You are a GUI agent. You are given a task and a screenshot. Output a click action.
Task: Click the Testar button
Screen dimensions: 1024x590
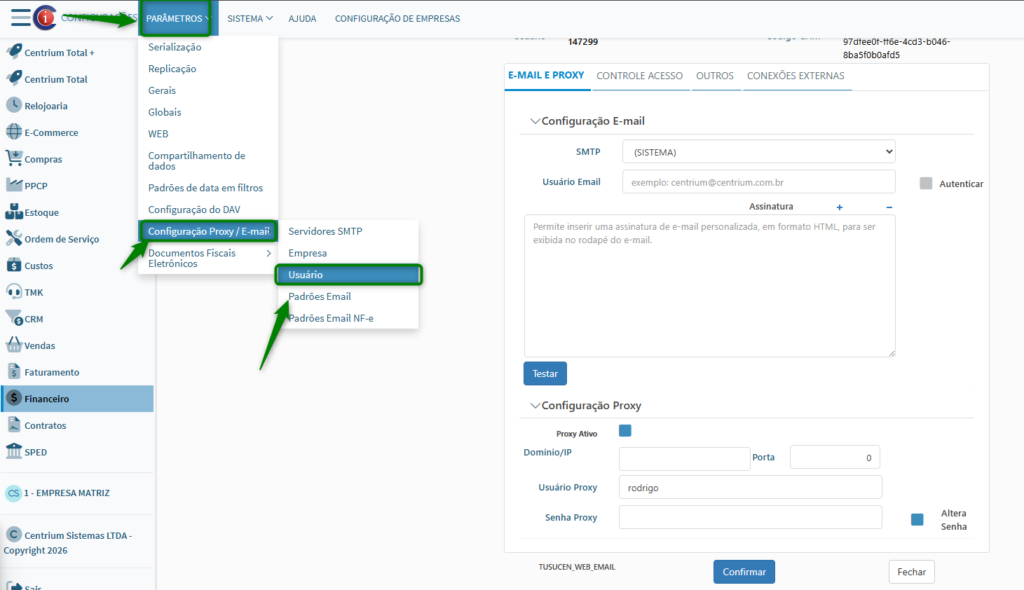coord(545,373)
